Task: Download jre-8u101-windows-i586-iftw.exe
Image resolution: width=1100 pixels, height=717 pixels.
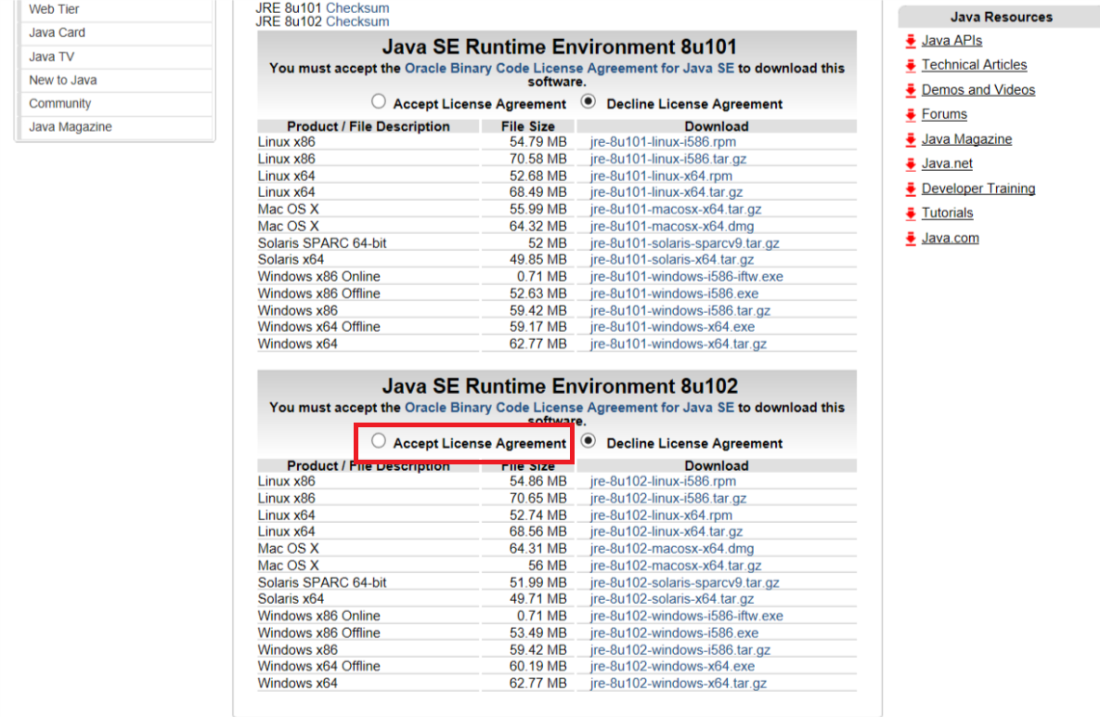Action: [x=687, y=276]
